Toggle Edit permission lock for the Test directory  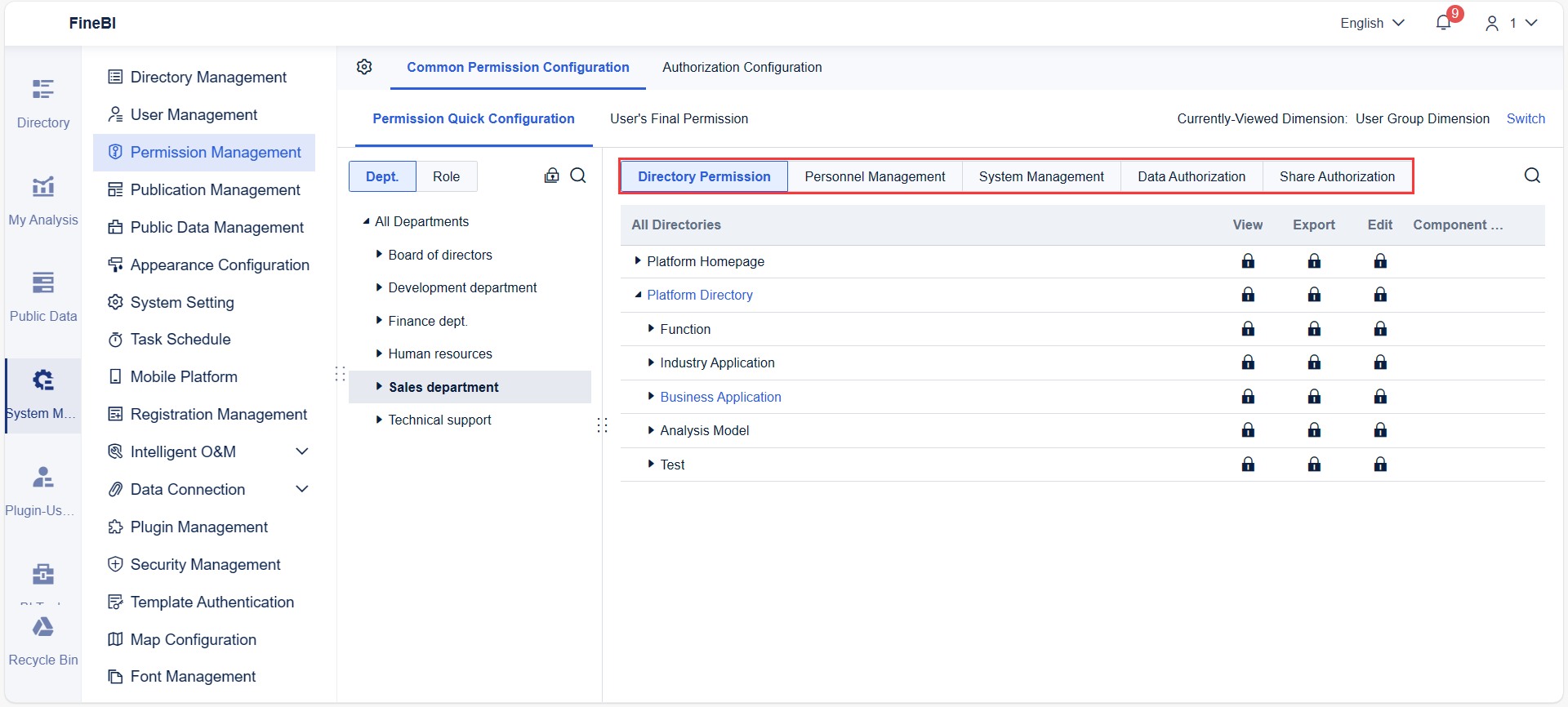[1380, 465]
